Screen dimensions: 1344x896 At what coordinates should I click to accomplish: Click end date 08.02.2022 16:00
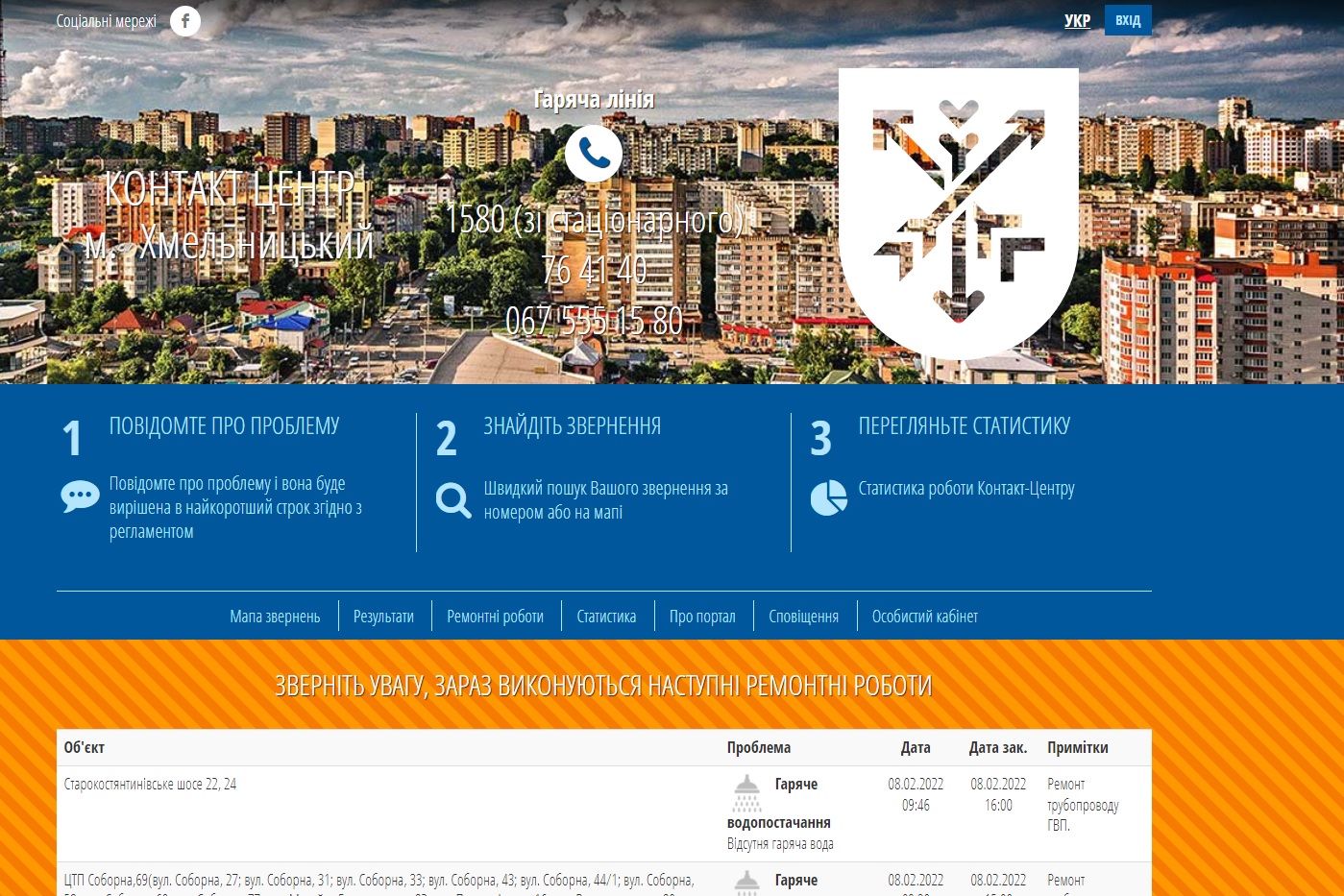998,794
